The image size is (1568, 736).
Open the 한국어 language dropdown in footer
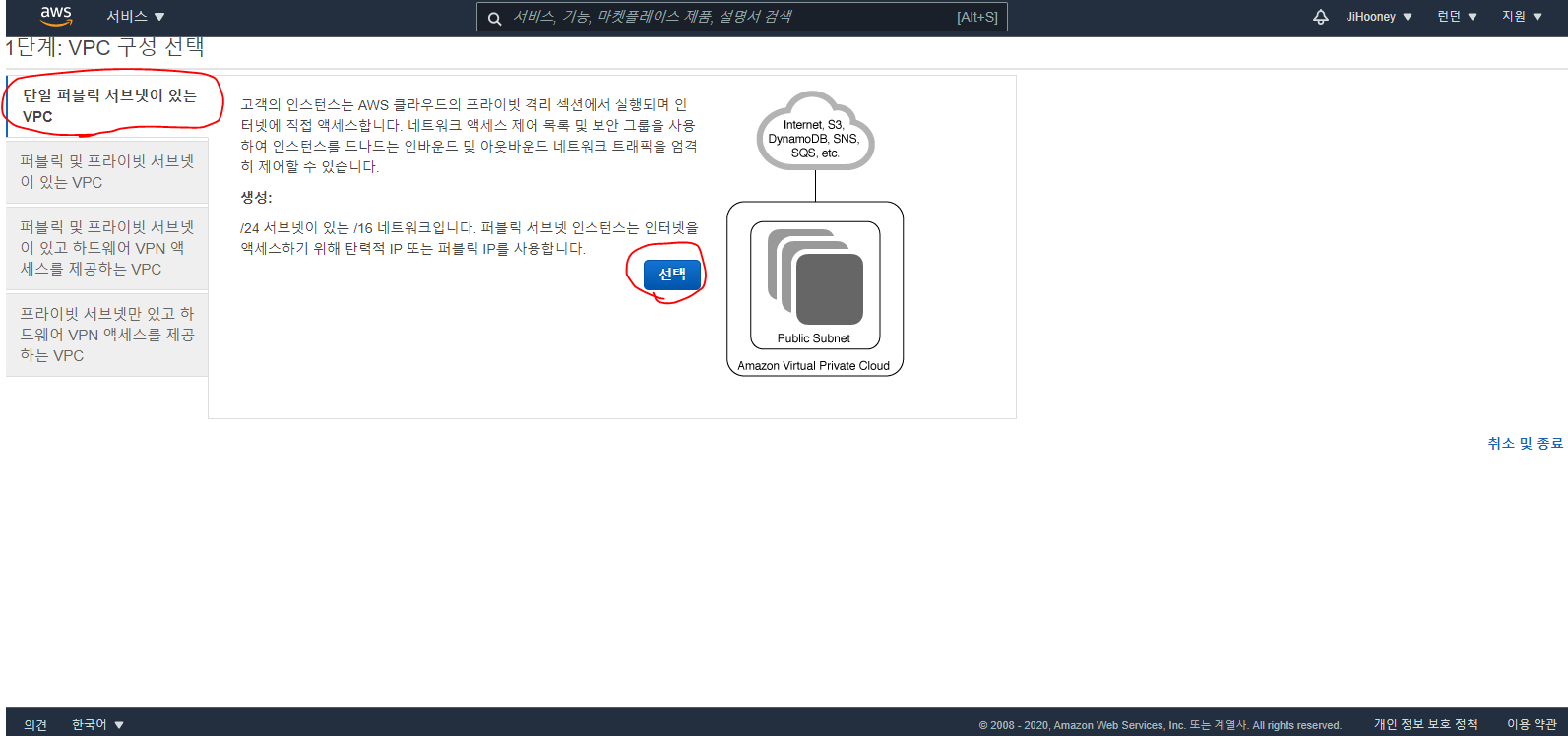click(97, 724)
